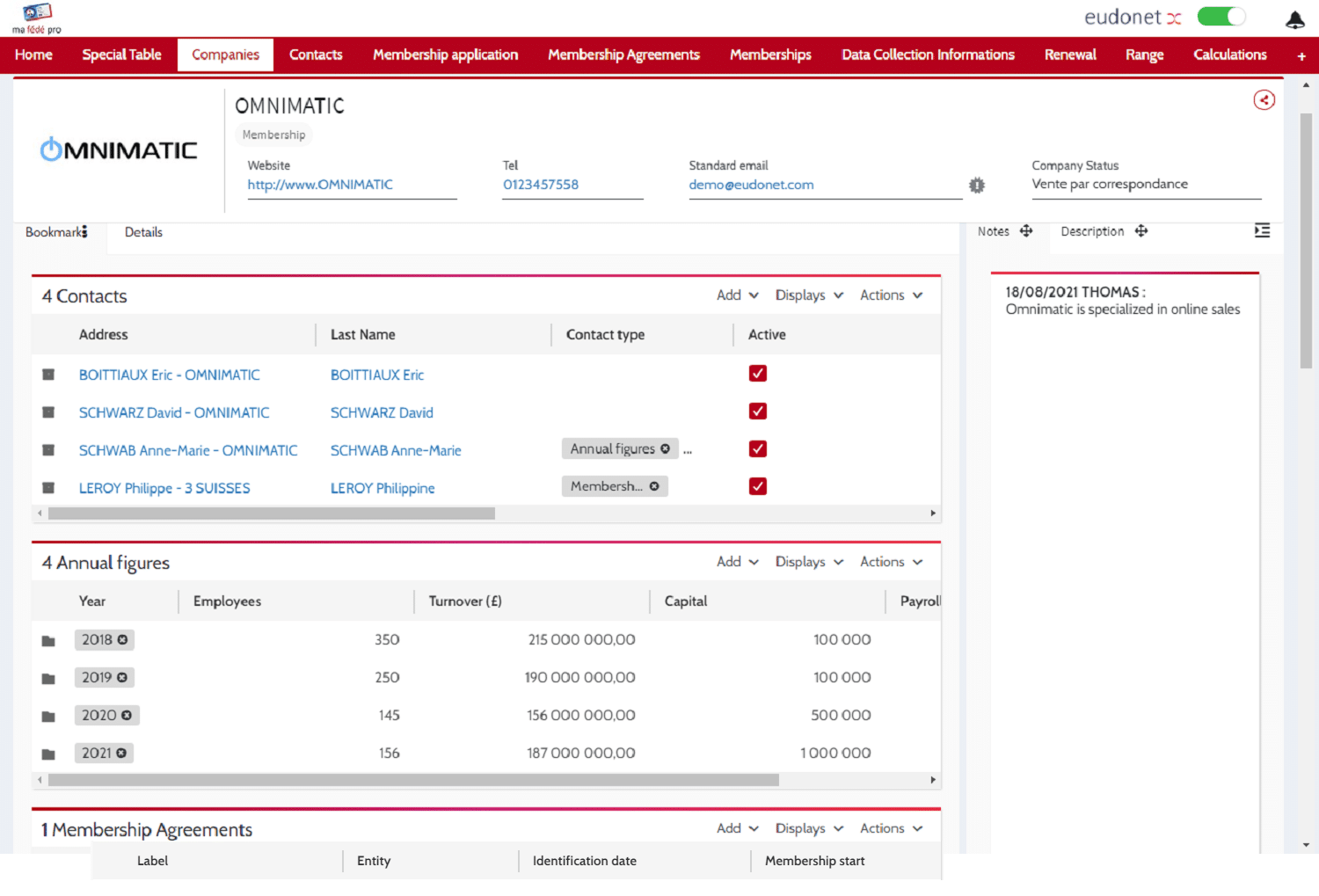
Task: Open Add dropdown in Membership Agreements section
Action: pos(737,828)
